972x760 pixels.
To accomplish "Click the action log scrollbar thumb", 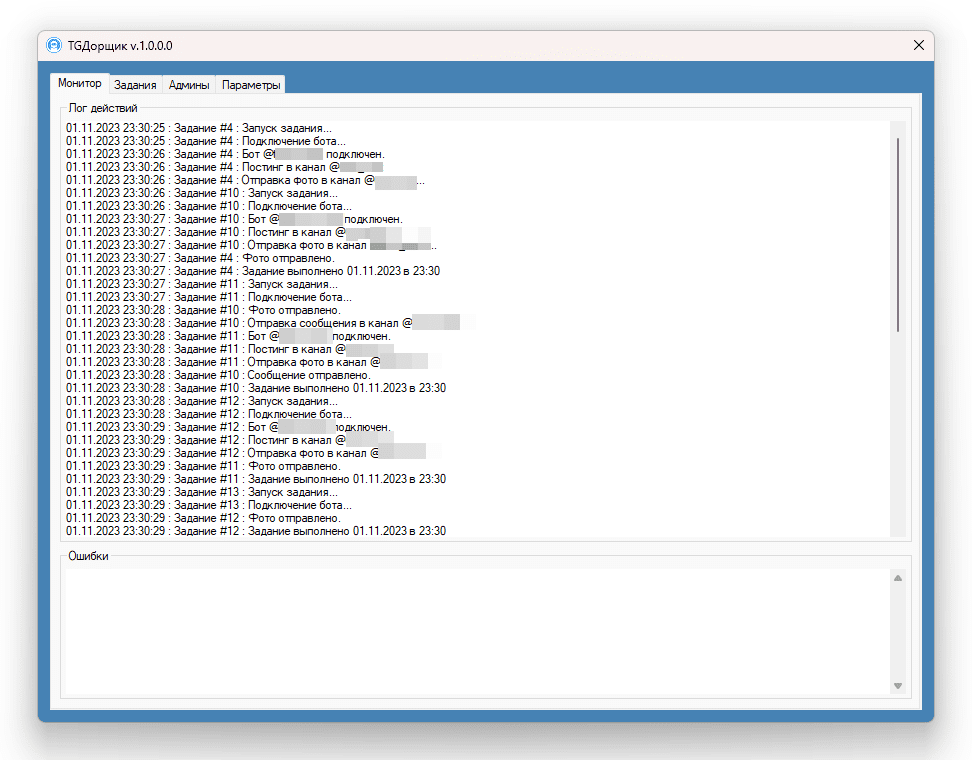I will pyautogui.click(x=898, y=235).
